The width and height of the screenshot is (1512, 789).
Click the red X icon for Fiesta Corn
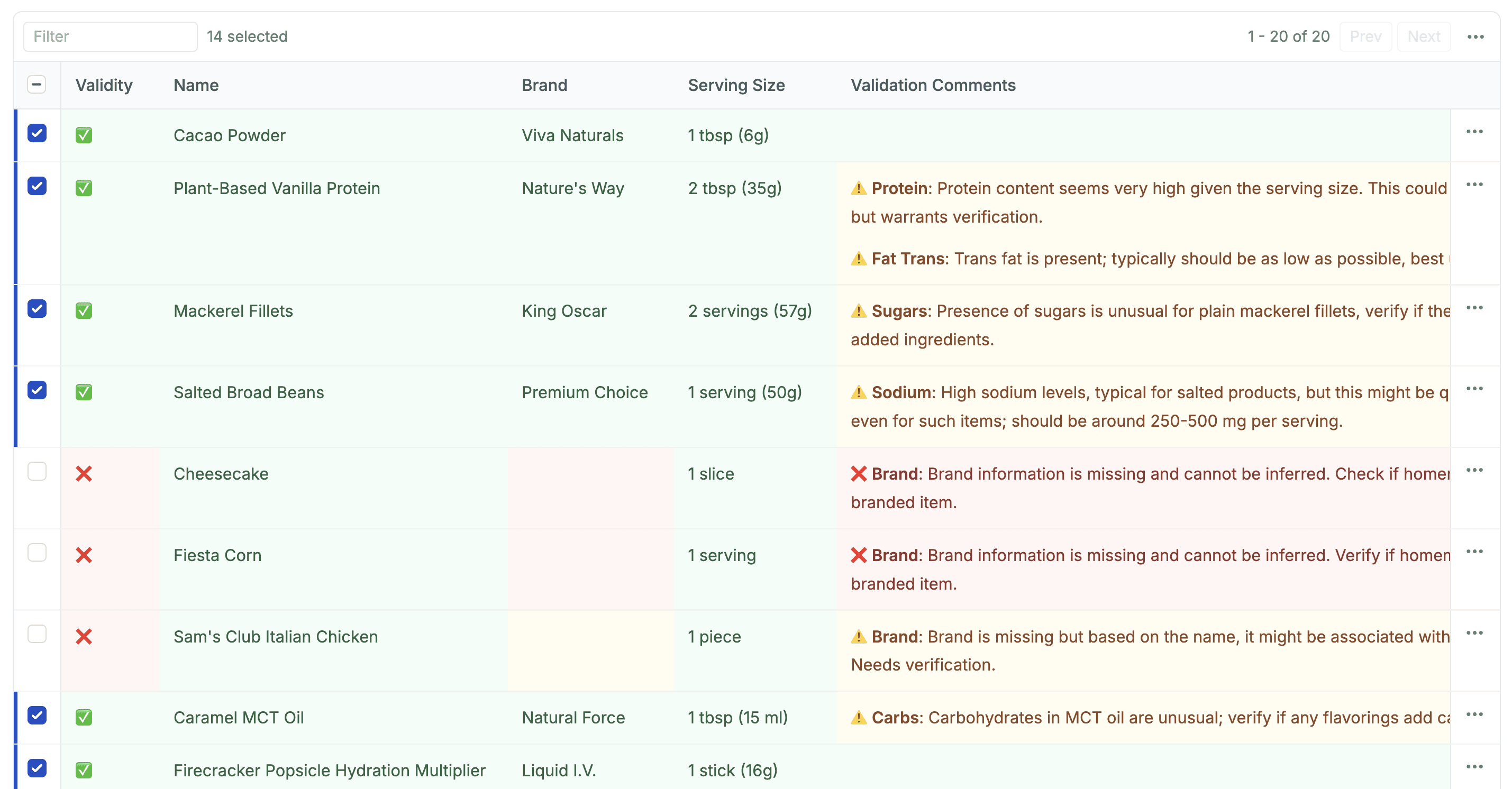84,555
